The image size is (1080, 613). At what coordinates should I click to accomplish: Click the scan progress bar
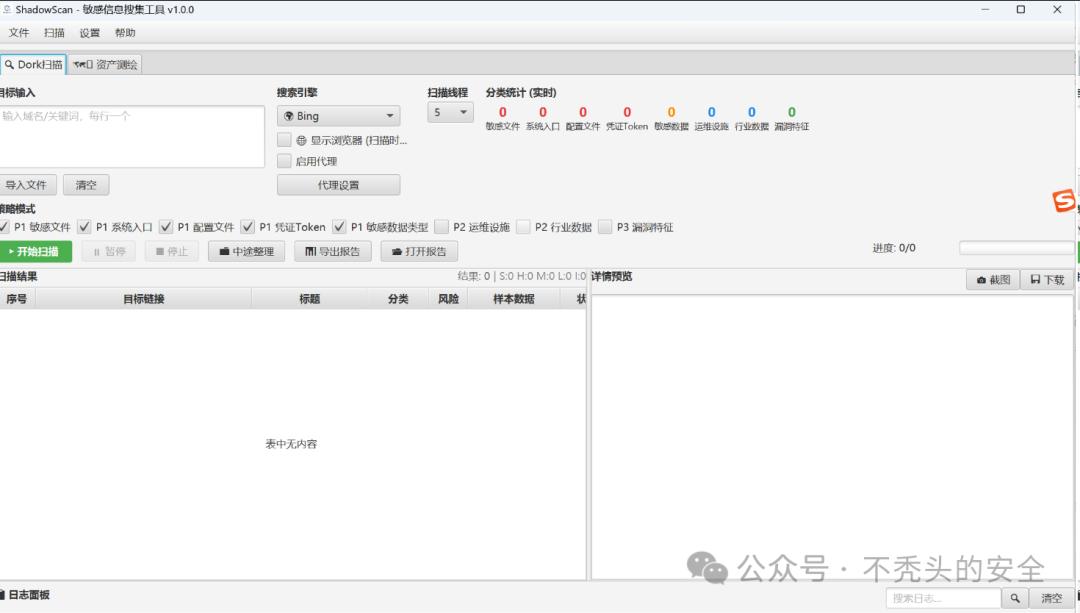[1017, 248]
